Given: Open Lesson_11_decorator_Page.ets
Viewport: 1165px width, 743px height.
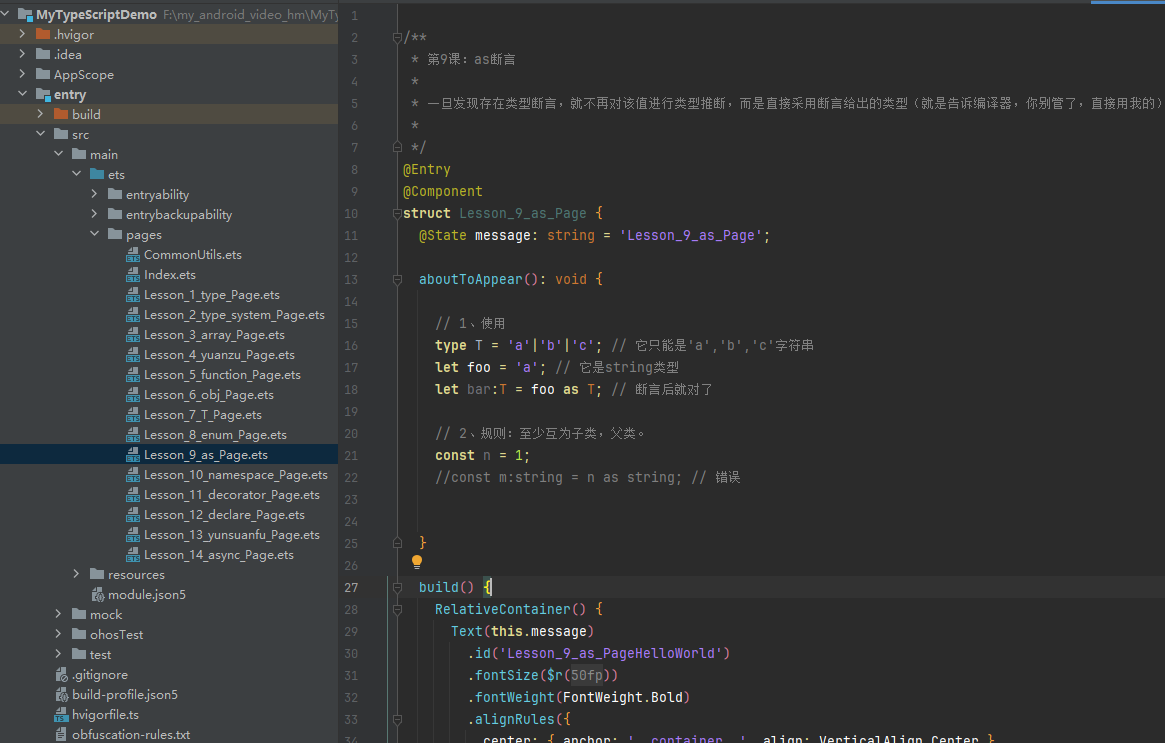Looking at the screenshot, I should (232, 495).
